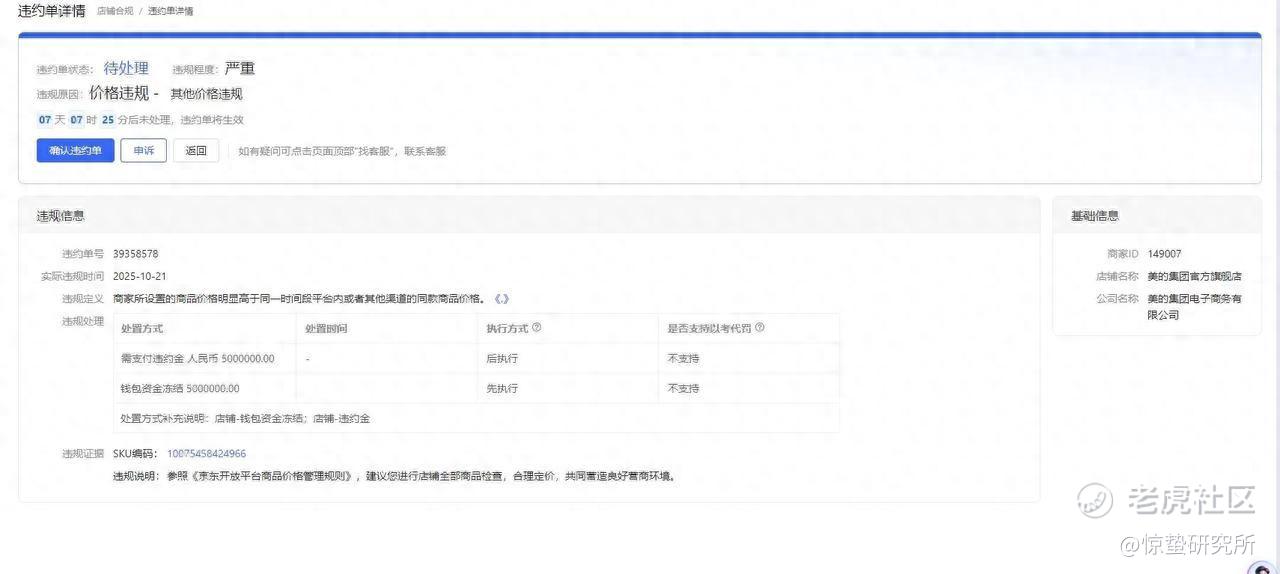The height and width of the screenshot is (574, 1280).
Task: Click the 违规信息 section heading
Action: [60, 215]
